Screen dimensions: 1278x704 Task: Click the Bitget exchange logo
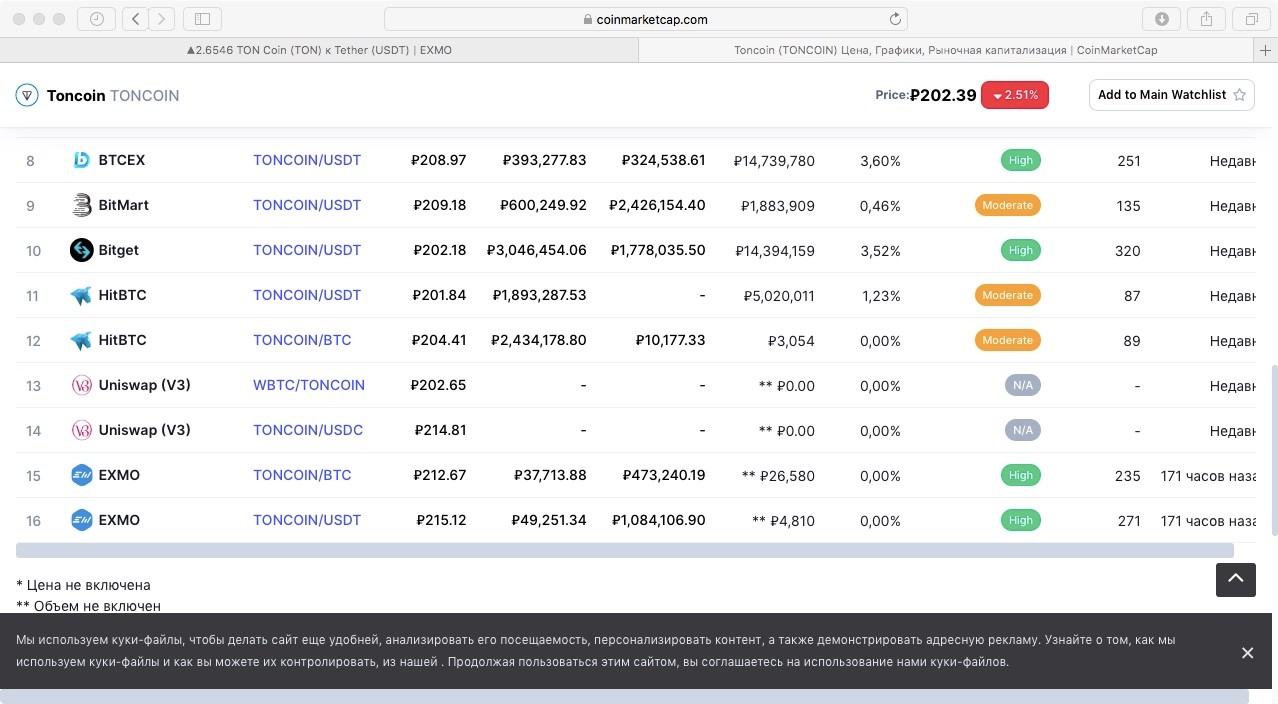click(82, 250)
